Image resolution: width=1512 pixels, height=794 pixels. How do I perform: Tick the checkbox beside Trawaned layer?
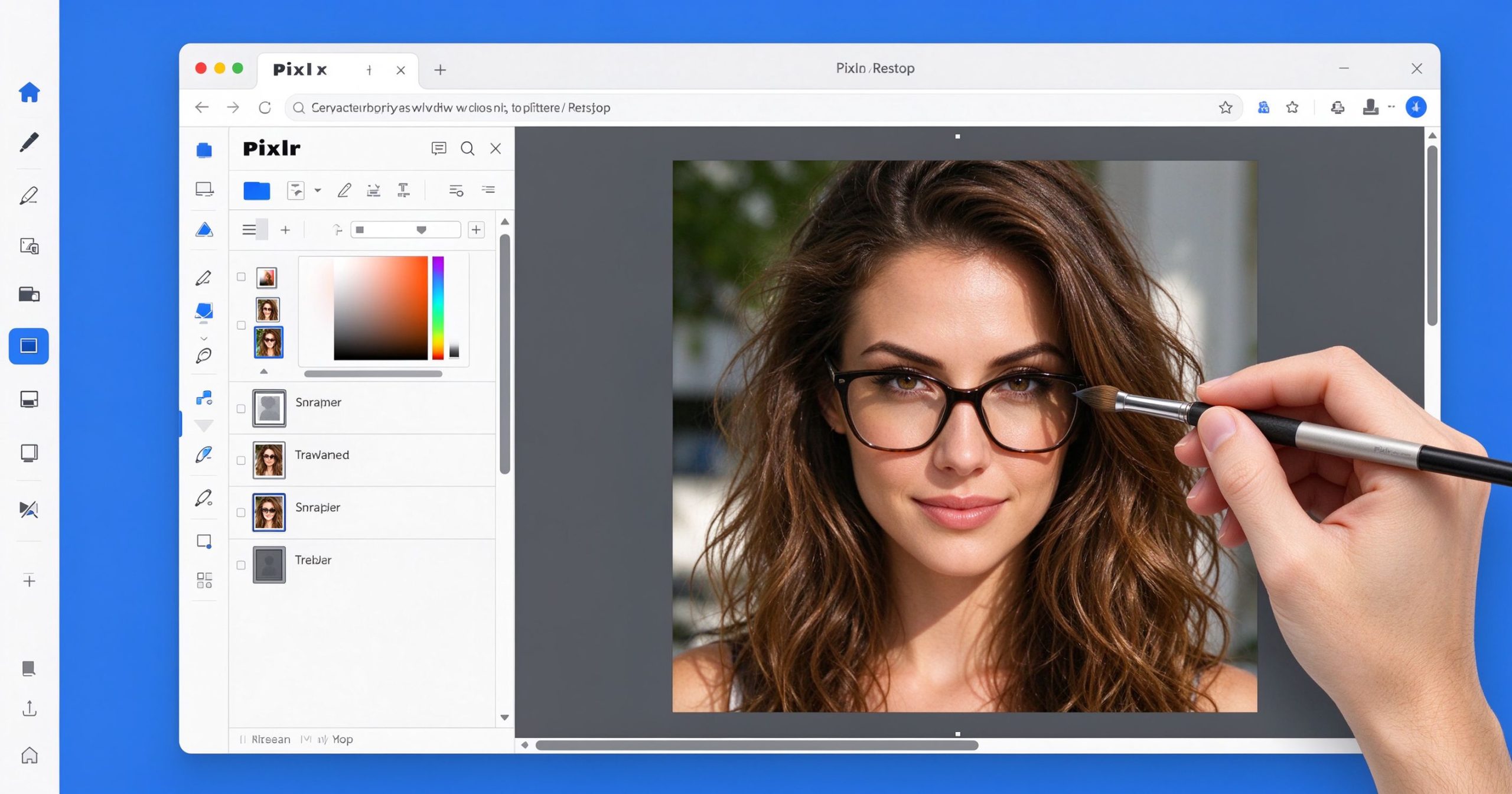pos(241,461)
